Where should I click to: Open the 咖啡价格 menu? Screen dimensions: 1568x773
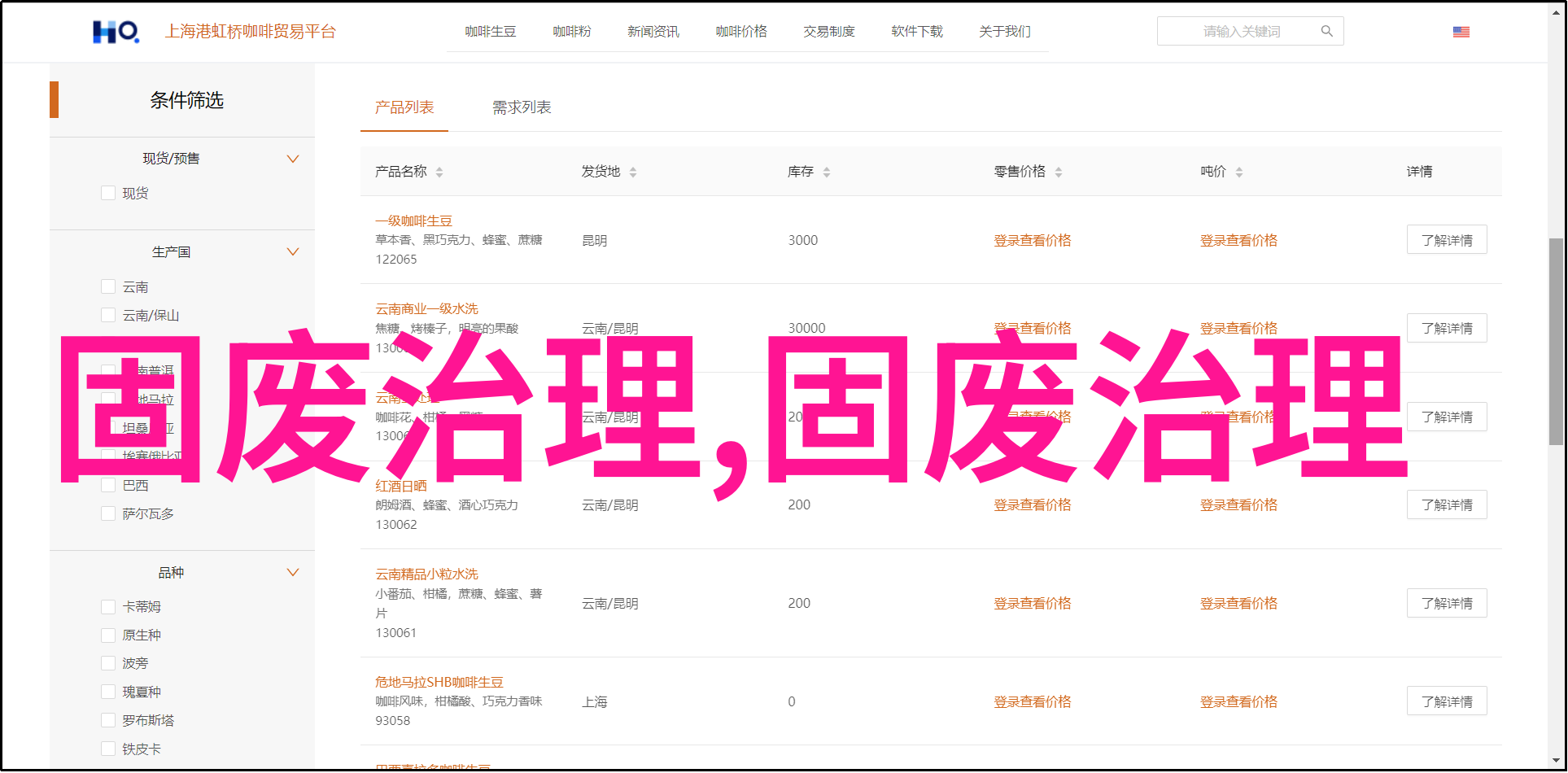tap(741, 32)
